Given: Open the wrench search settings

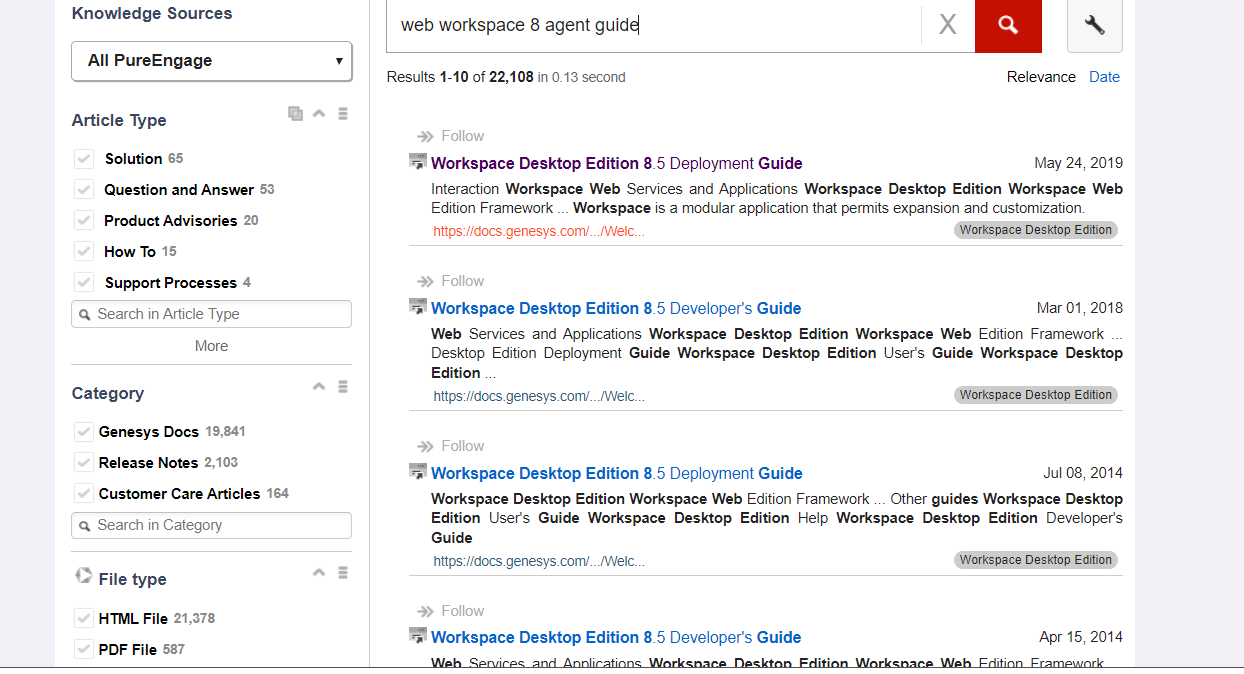Looking at the screenshot, I should [x=1095, y=25].
